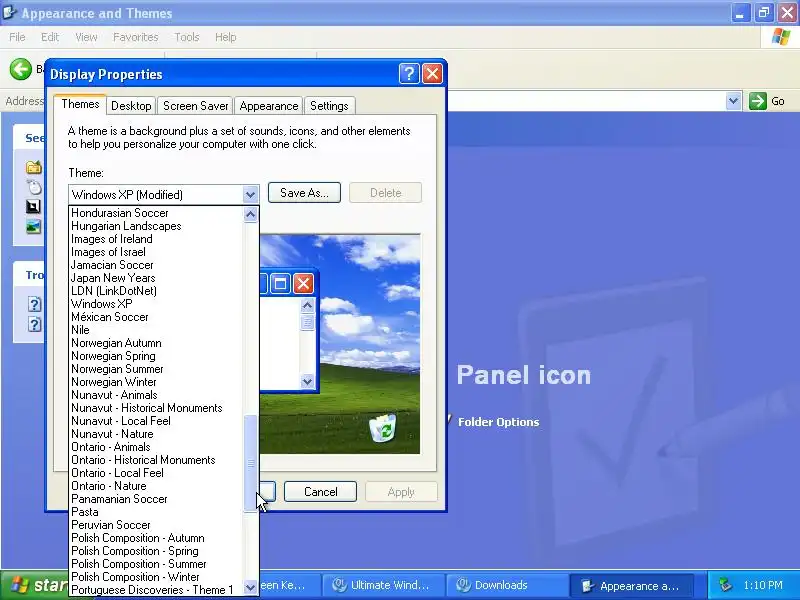Switch to the Appearance tab
The height and width of the screenshot is (600, 800).
pos(269,106)
